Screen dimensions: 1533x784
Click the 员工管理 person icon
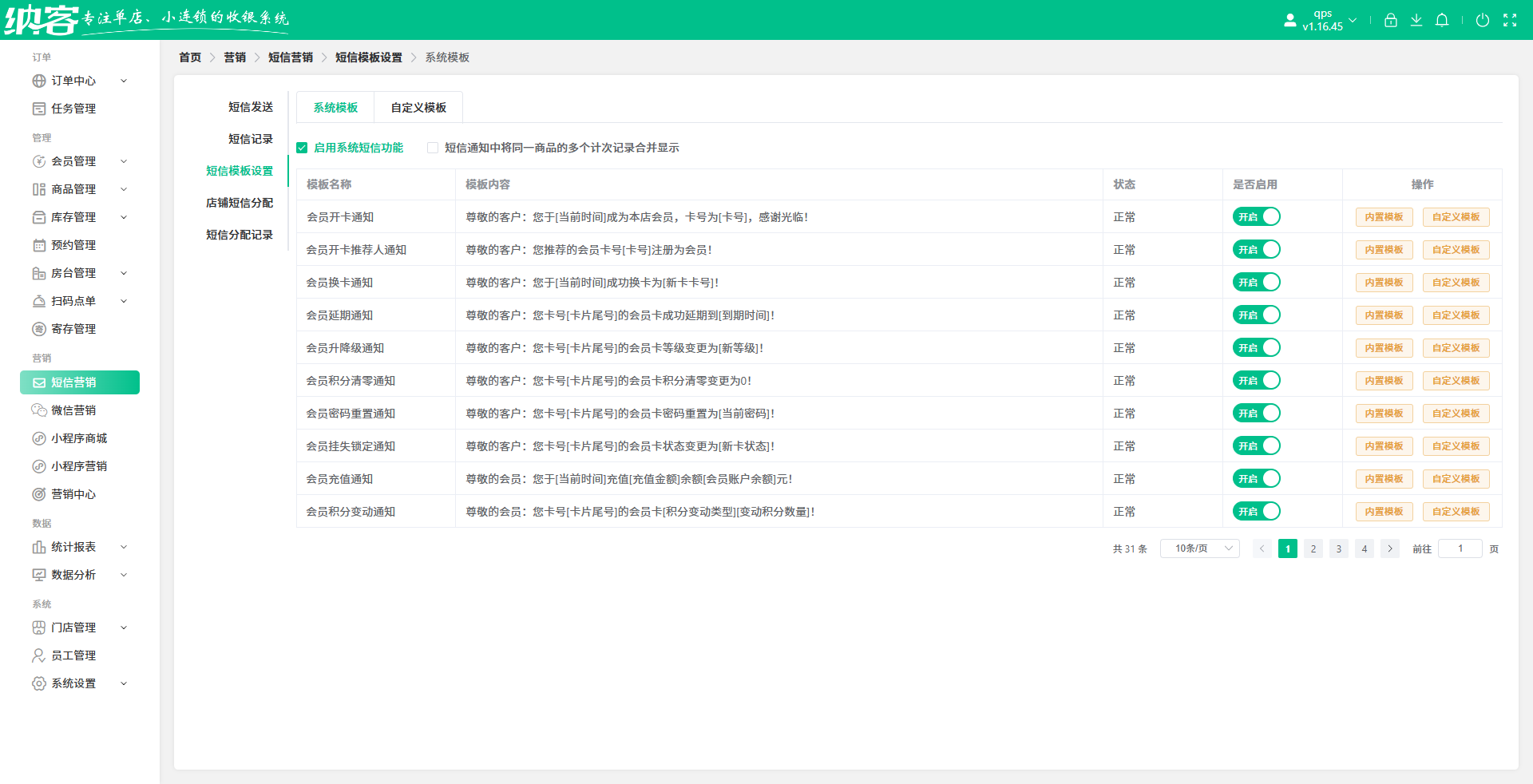[39, 655]
